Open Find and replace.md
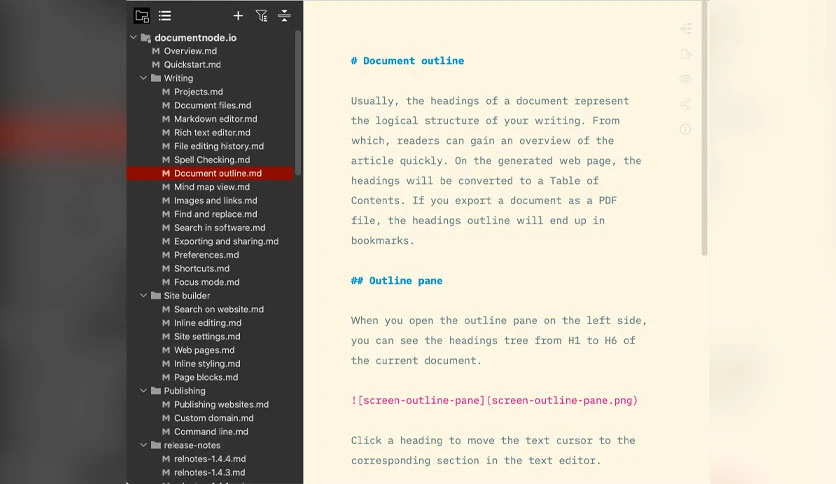The image size is (836, 484). click(215, 214)
